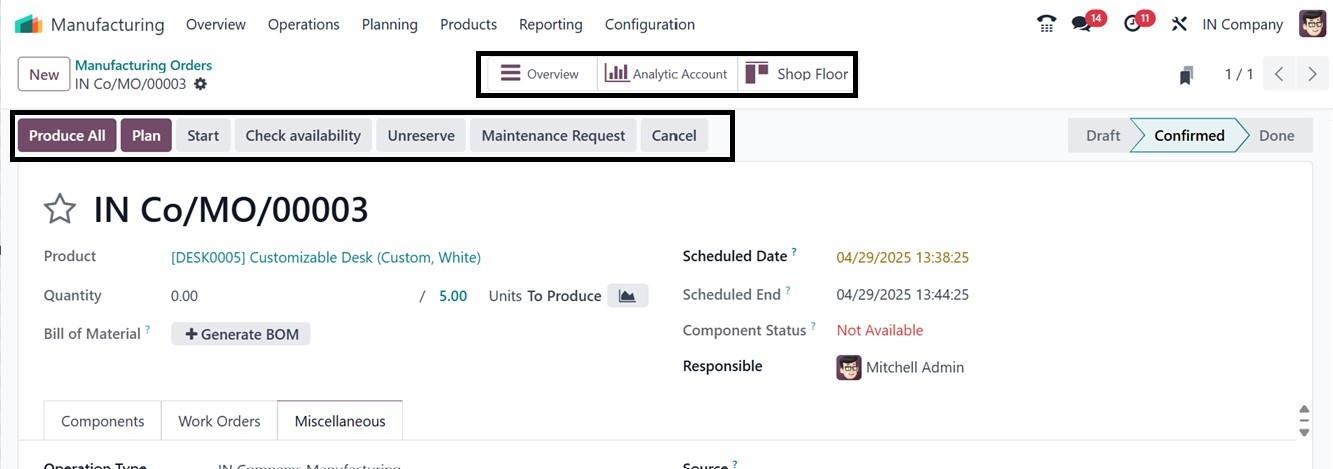1333x469 pixels.
Task: Expand the Configuration menu
Action: point(649,24)
